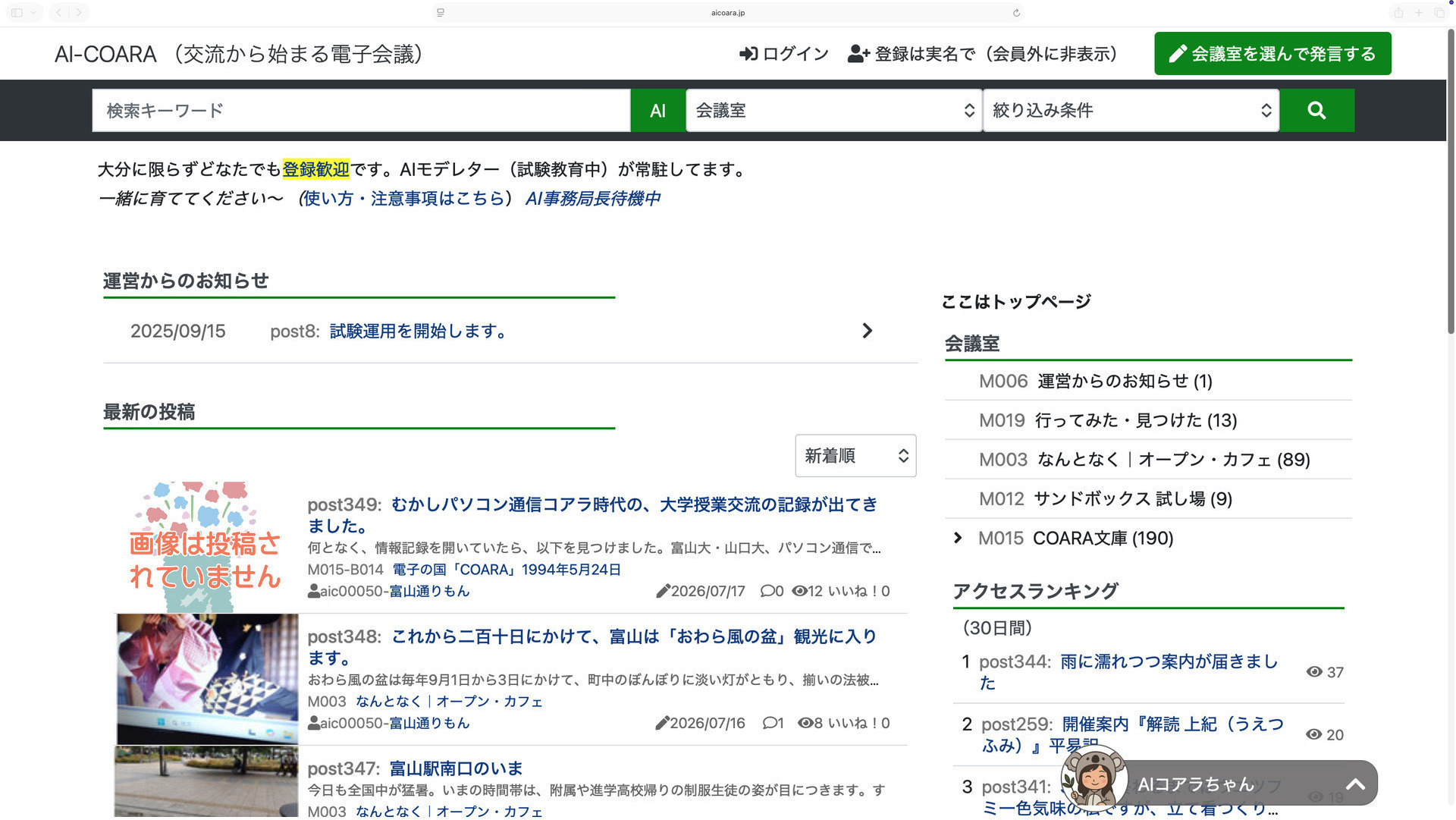Open 電子の国「COARA」1994年5月24日 link
The width and height of the screenshot is (1456, 820).
tap(507, 570)
